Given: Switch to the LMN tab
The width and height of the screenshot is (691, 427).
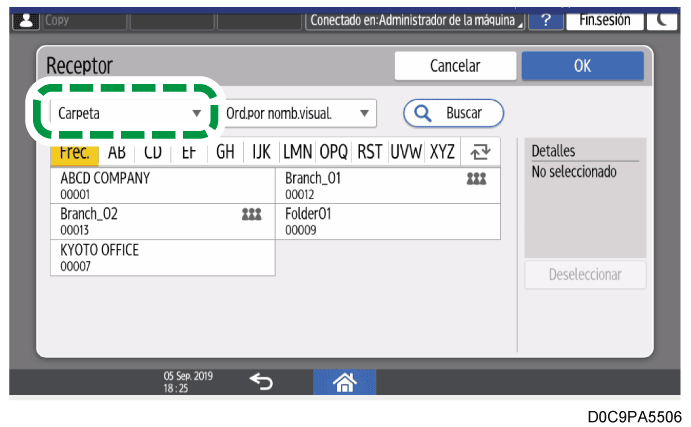Looking at the screenshot, I should coord(298,153).
